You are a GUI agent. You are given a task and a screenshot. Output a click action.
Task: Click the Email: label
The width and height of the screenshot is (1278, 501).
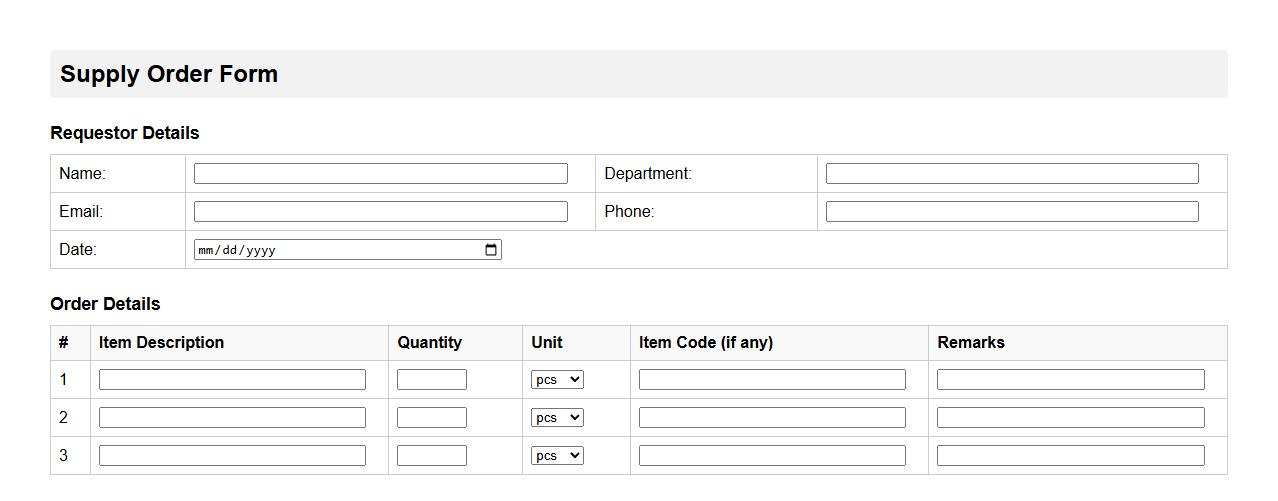point(81,212)
